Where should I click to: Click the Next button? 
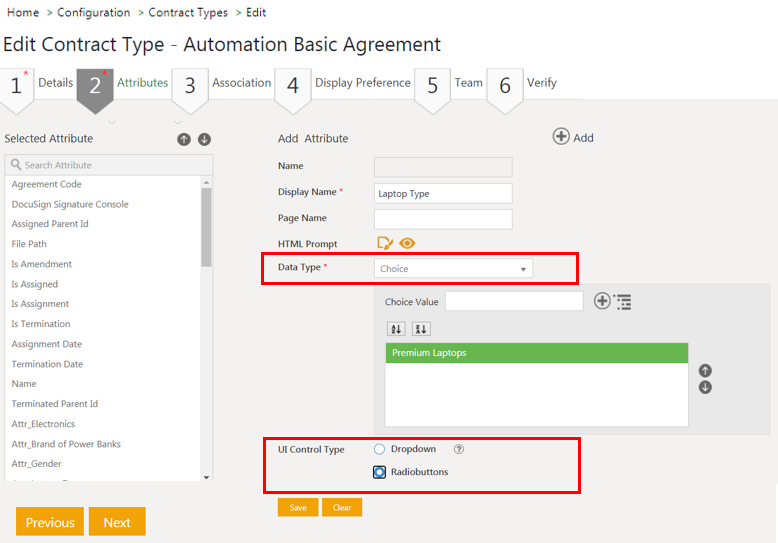[x=117, y=522]
